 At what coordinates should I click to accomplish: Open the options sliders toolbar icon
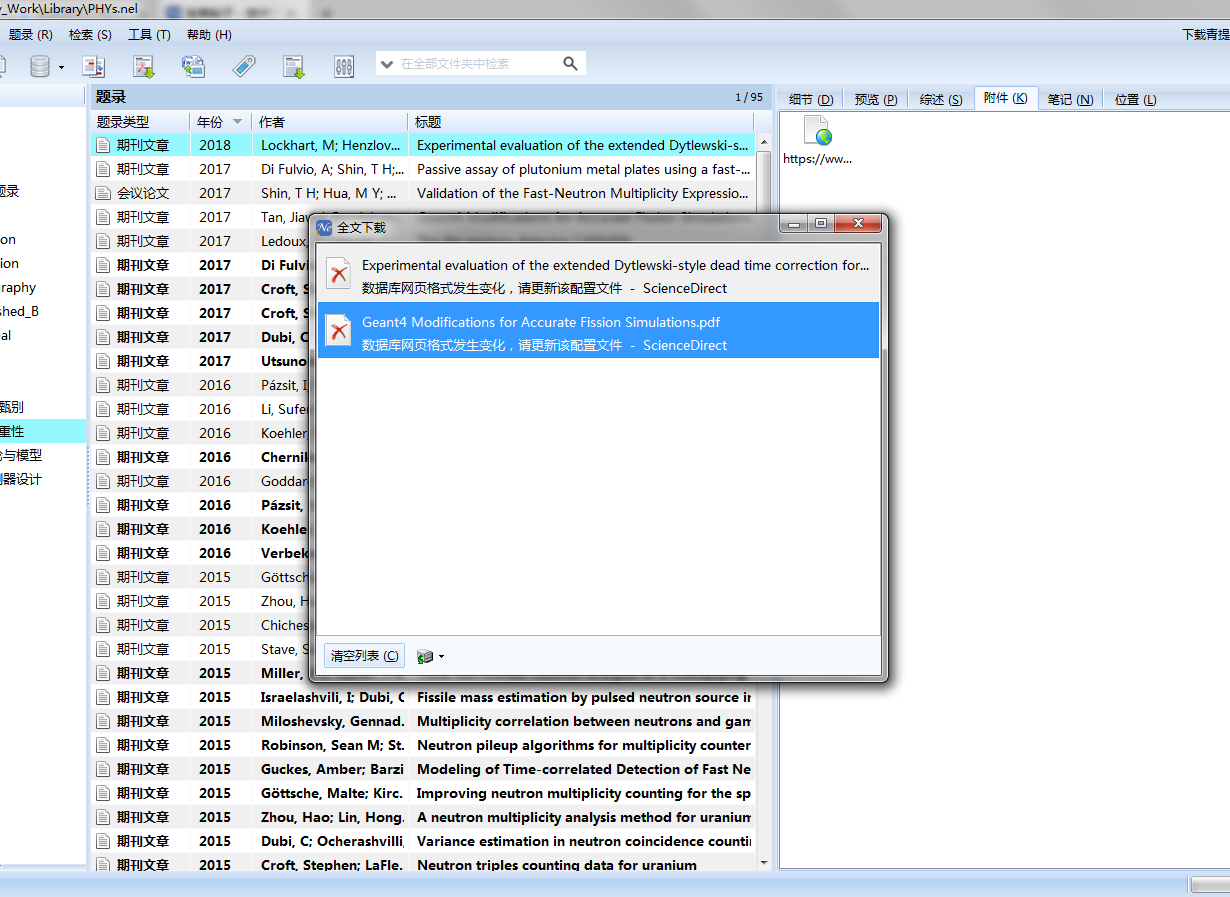tap(343, 67)
